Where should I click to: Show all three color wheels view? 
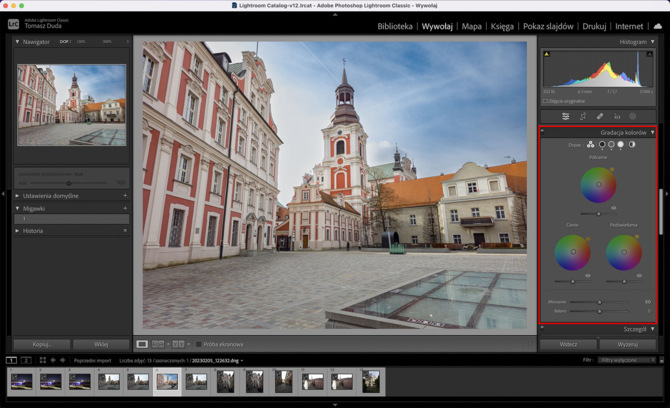click(591, 144)
